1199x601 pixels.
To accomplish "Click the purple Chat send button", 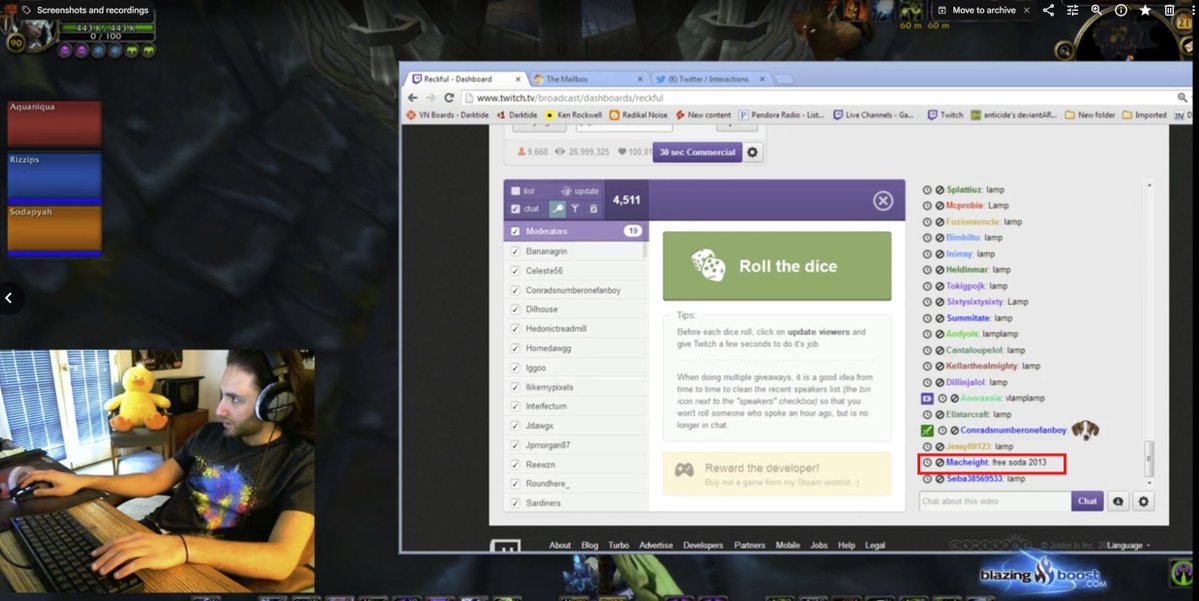I will 1087,502.
